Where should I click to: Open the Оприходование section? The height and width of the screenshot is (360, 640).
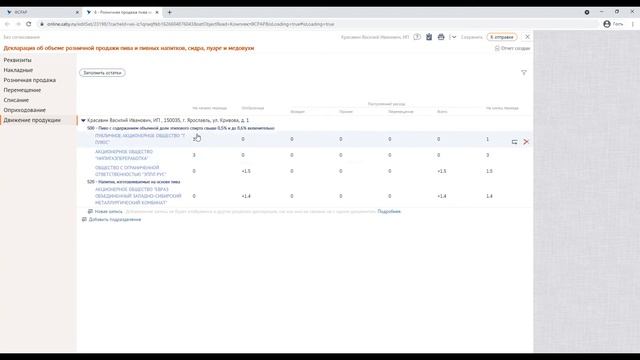[24, 110]
